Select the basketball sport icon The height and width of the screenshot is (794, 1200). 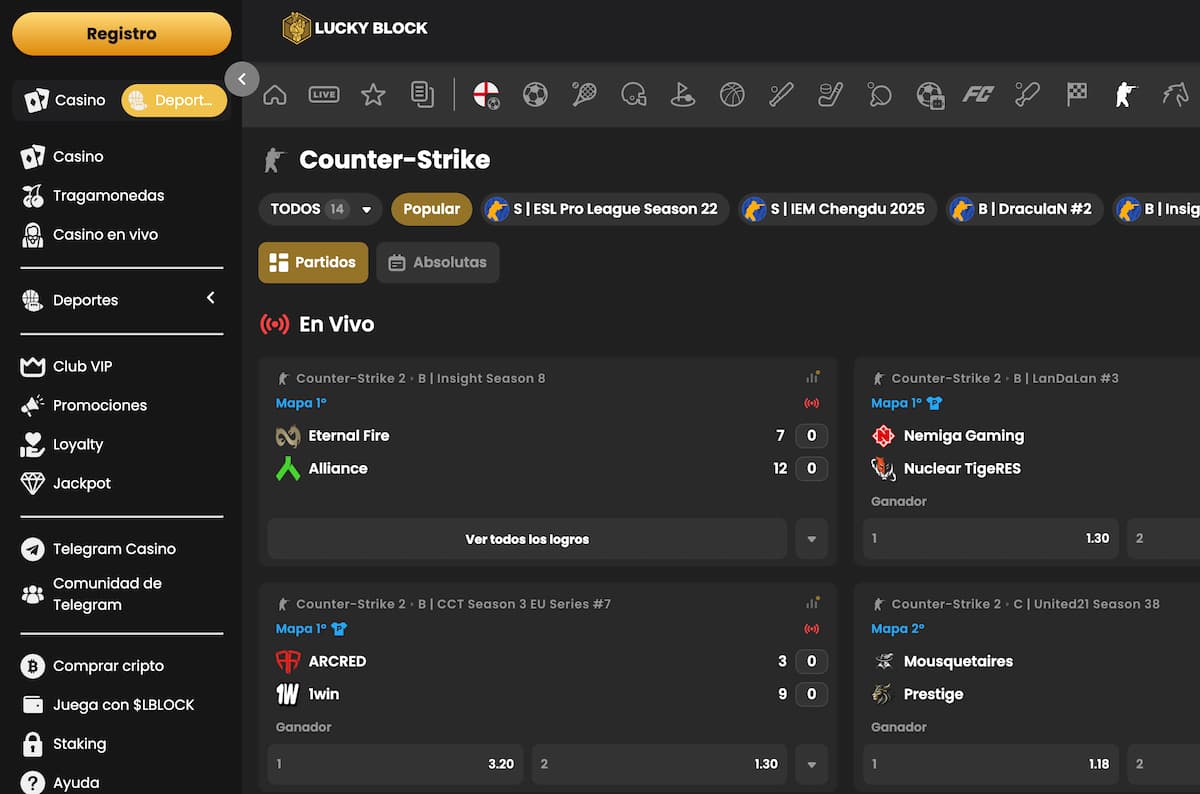click(732, 95)
